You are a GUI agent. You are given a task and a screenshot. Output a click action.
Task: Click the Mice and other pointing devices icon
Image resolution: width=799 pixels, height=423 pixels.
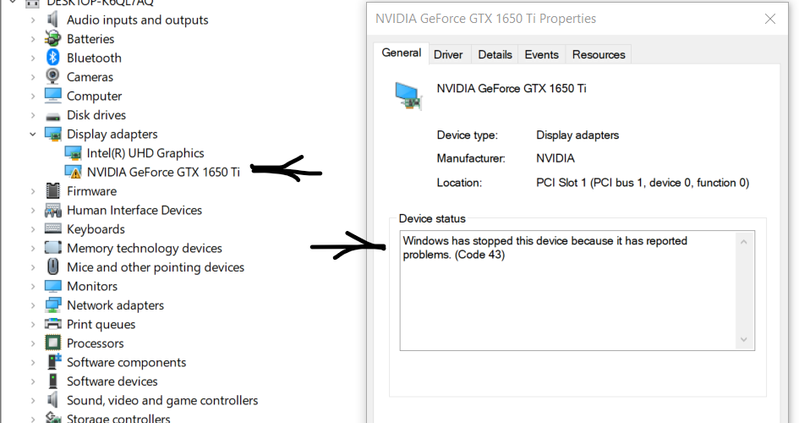pos(52,267)
